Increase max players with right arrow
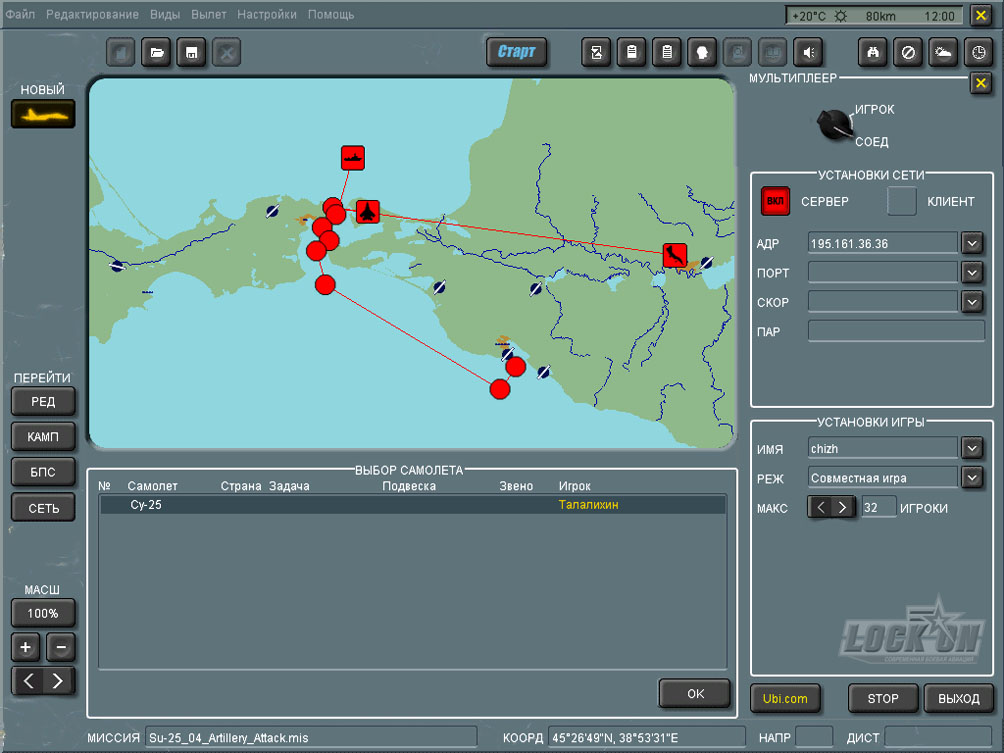 (x=844, y=507)
